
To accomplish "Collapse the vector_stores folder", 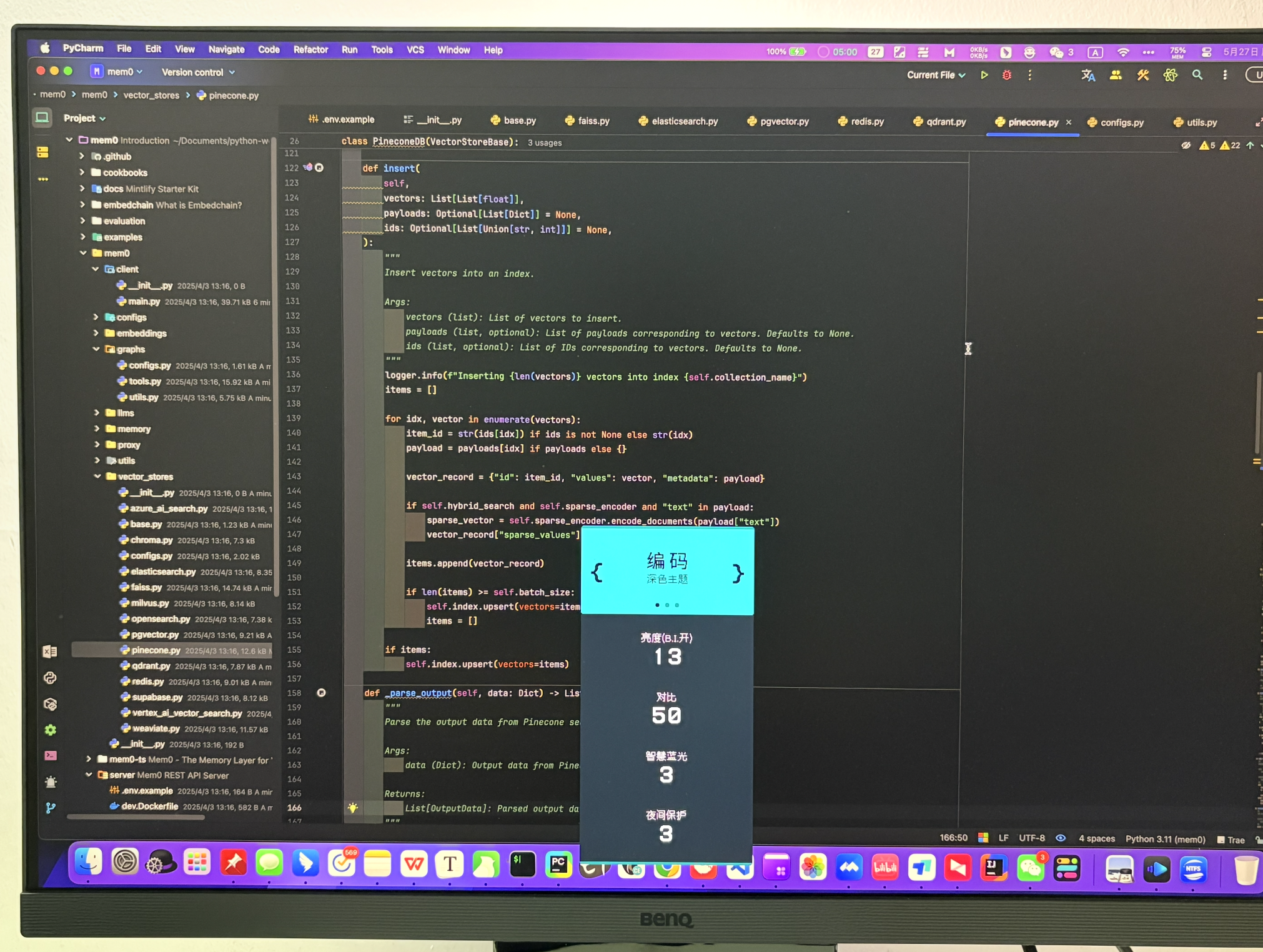I will coord(97,477).
